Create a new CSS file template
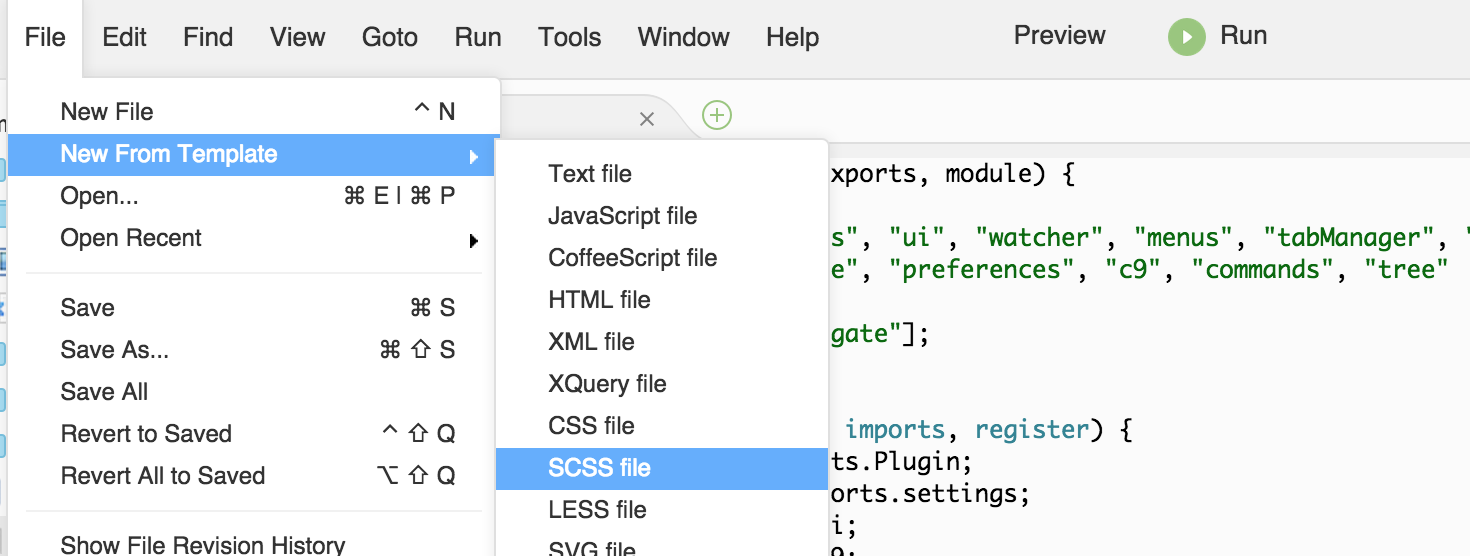 pyautogui.click(x=662, y=426)
